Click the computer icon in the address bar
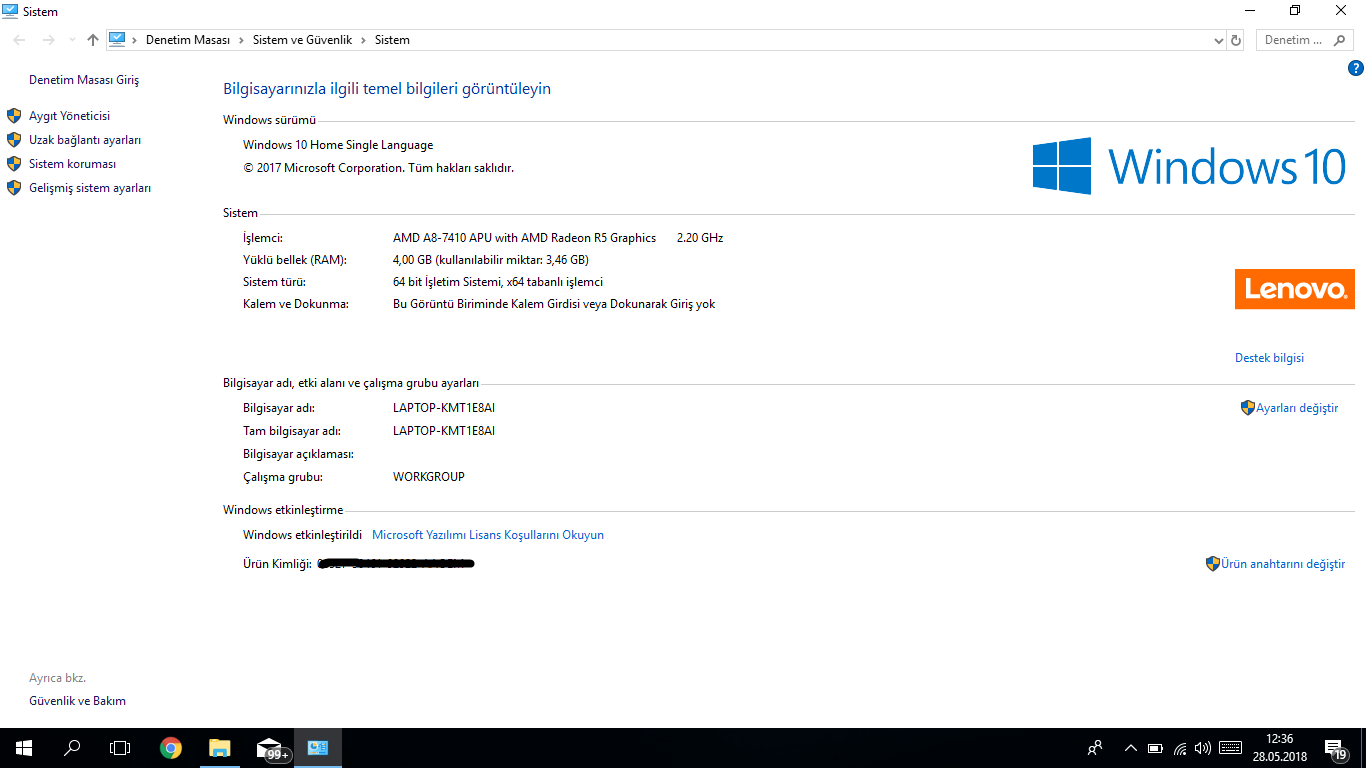Screen dimensions: 1366x768 [x=118, y=39]
